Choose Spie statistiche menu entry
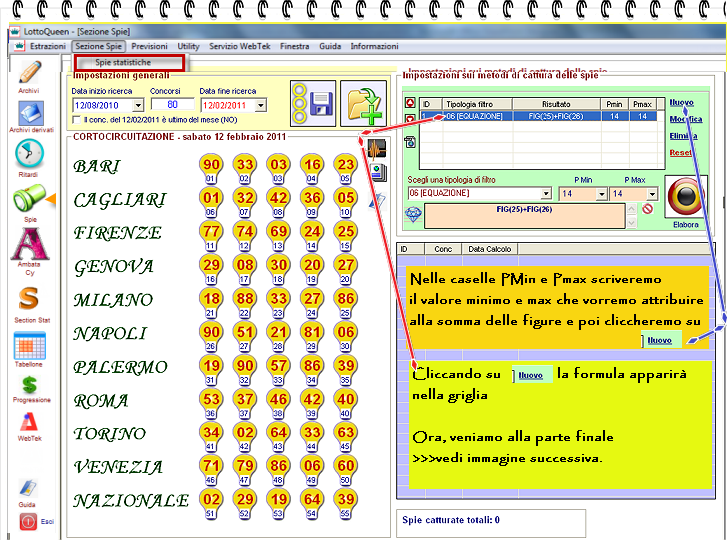The height and width of the screenshot is (540, 727). [129, 63]
